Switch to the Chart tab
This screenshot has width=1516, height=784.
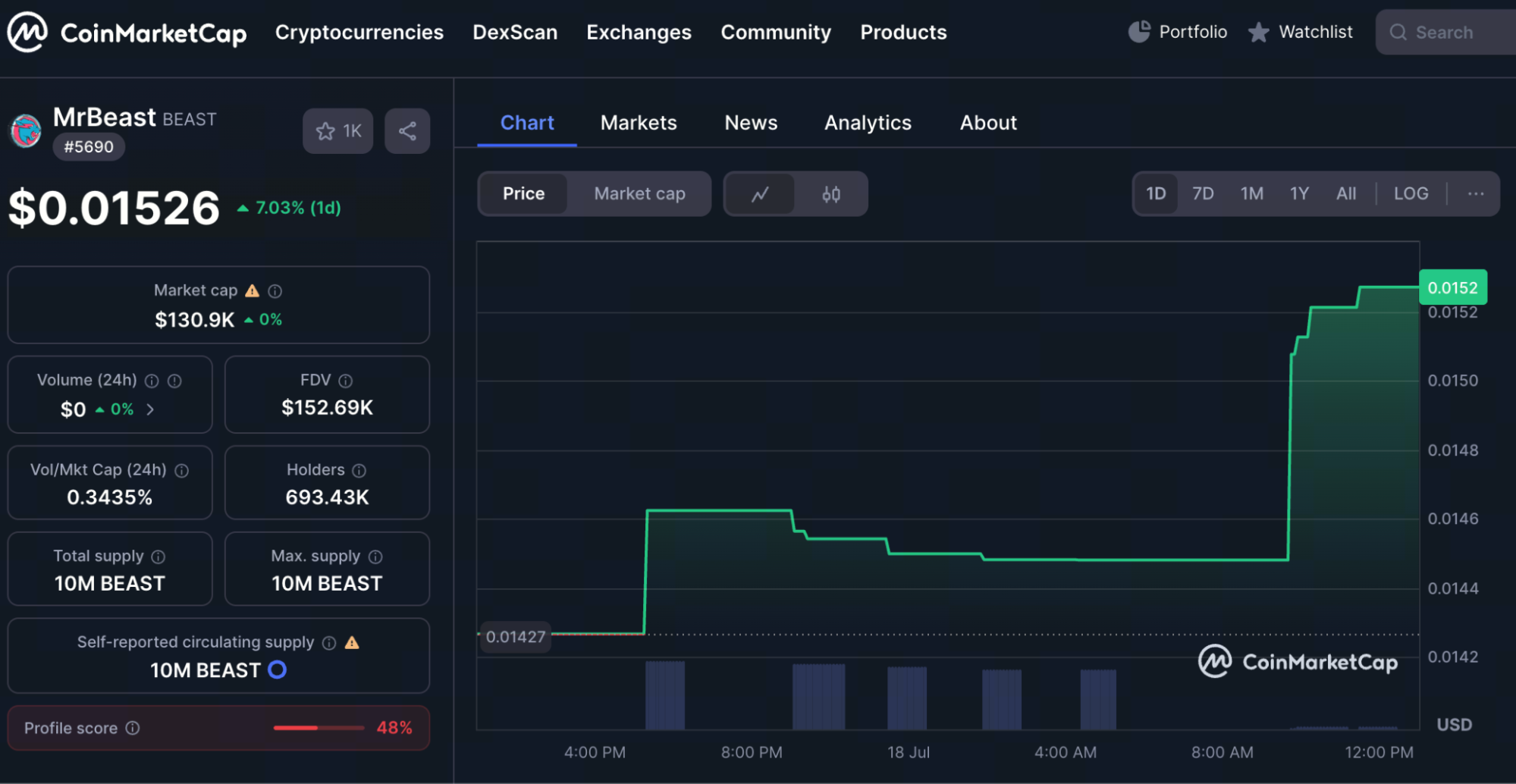(527, 123)
